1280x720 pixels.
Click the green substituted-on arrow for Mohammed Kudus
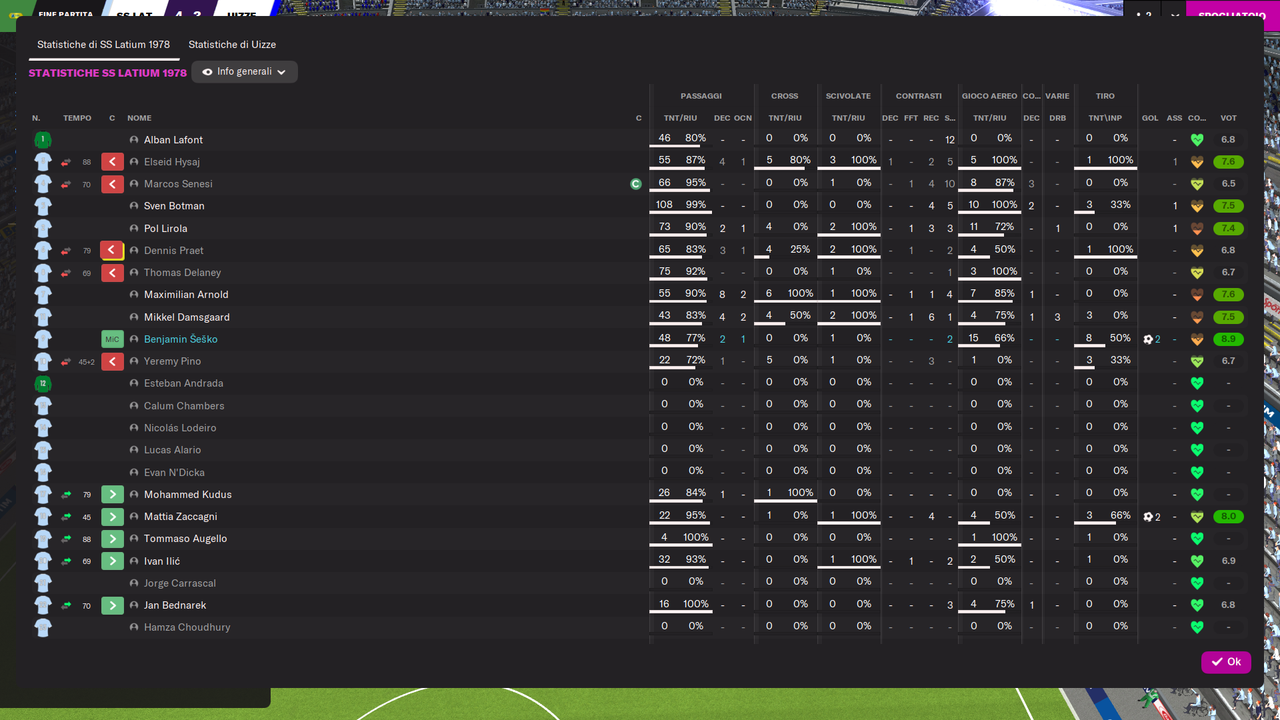pyautogui.click(x=112, y=494)
